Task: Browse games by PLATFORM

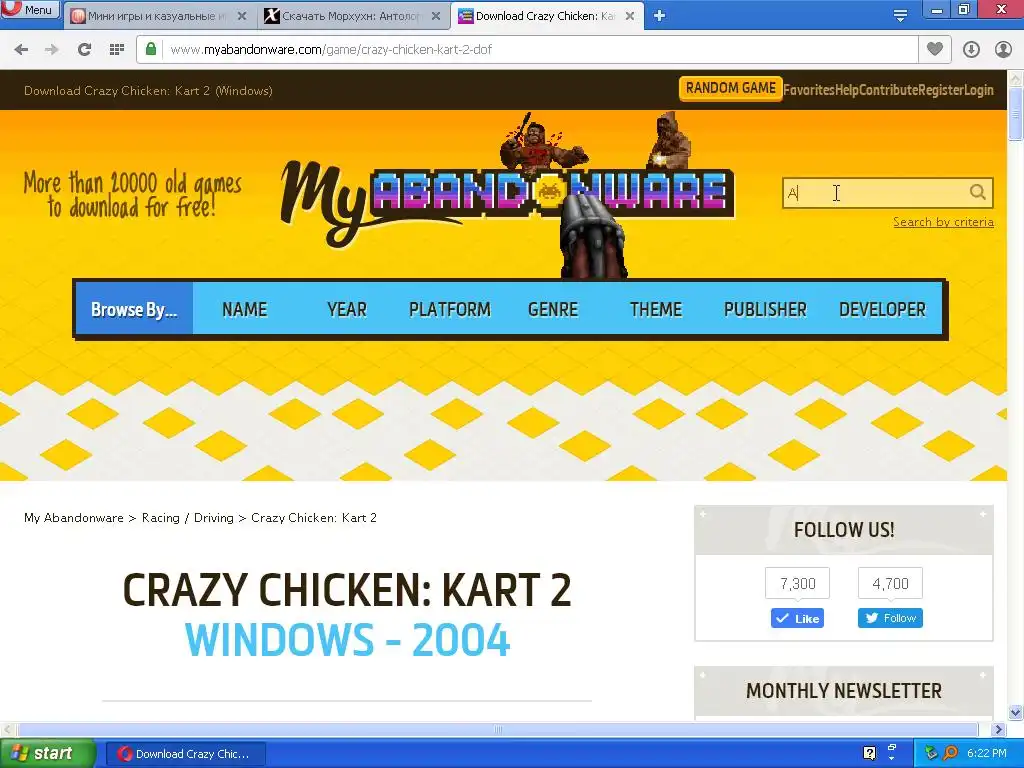Action: [x=449, y=310]
